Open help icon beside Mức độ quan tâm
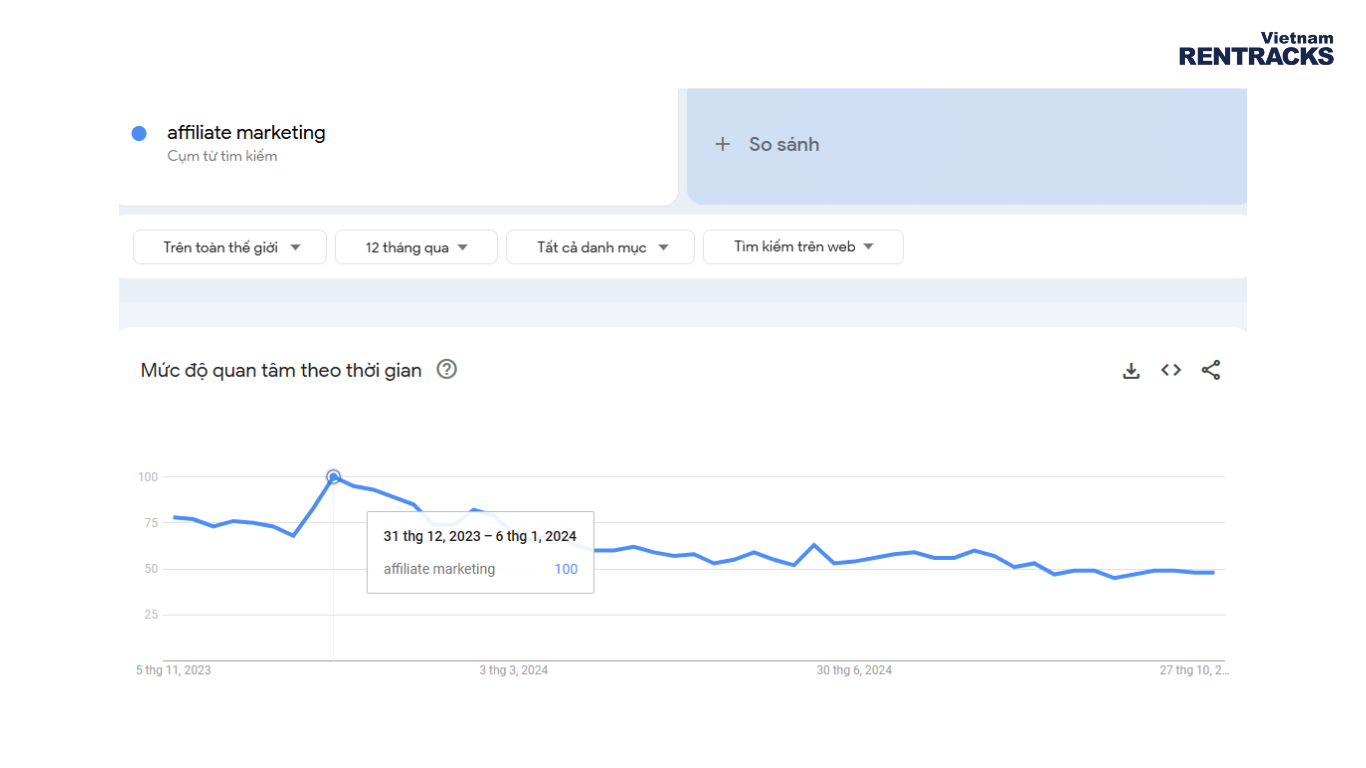This screenshot has height=768, width=1366. (447, 369)
